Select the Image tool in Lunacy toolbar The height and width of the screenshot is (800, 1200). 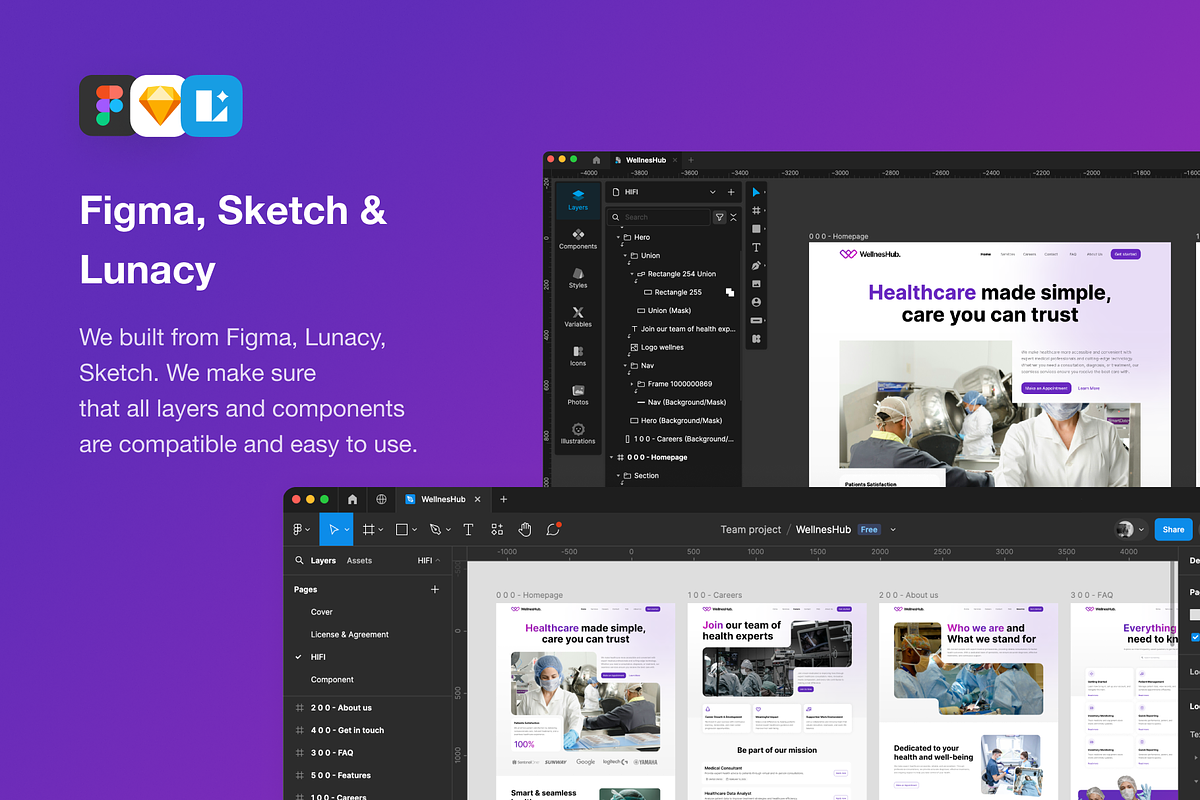[x=757, y=284]
